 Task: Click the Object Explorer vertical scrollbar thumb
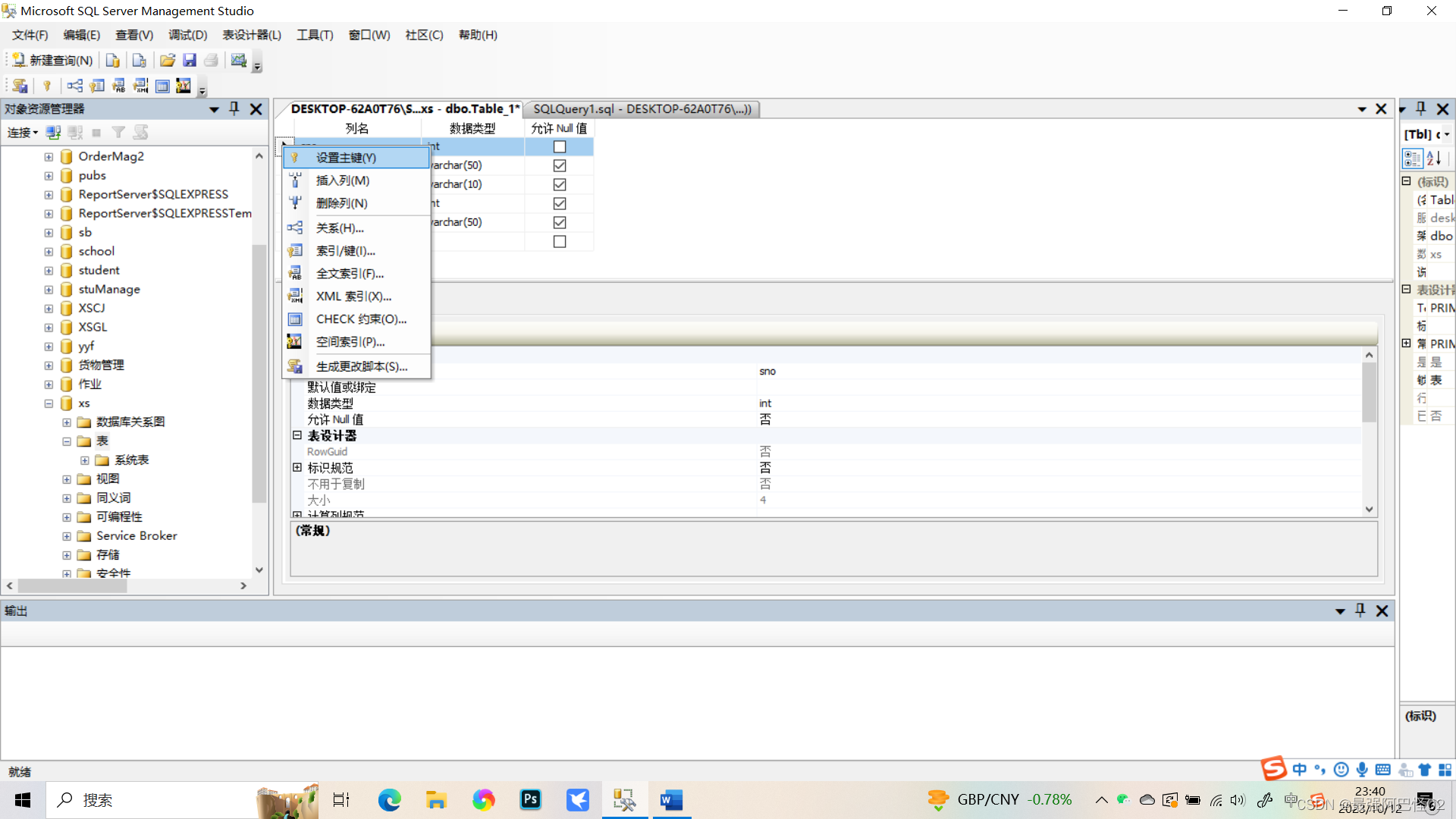tap(259, 373)
